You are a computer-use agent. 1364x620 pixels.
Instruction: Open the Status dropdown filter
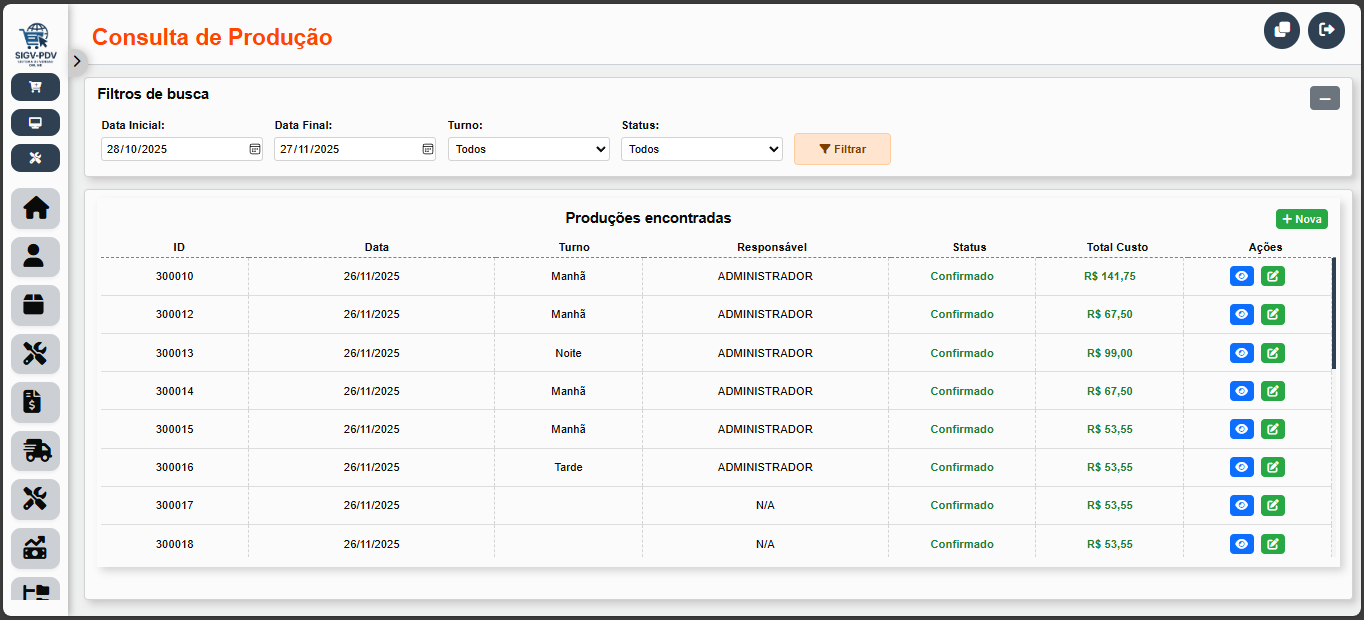pyautogui.click(x=701, y=149)
